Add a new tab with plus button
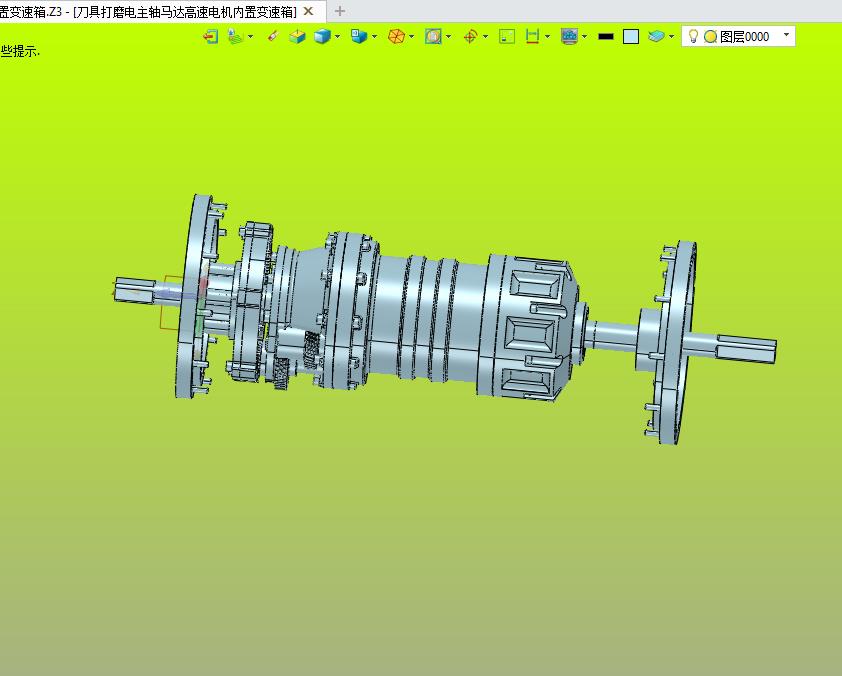 click(x=339, y=11)
